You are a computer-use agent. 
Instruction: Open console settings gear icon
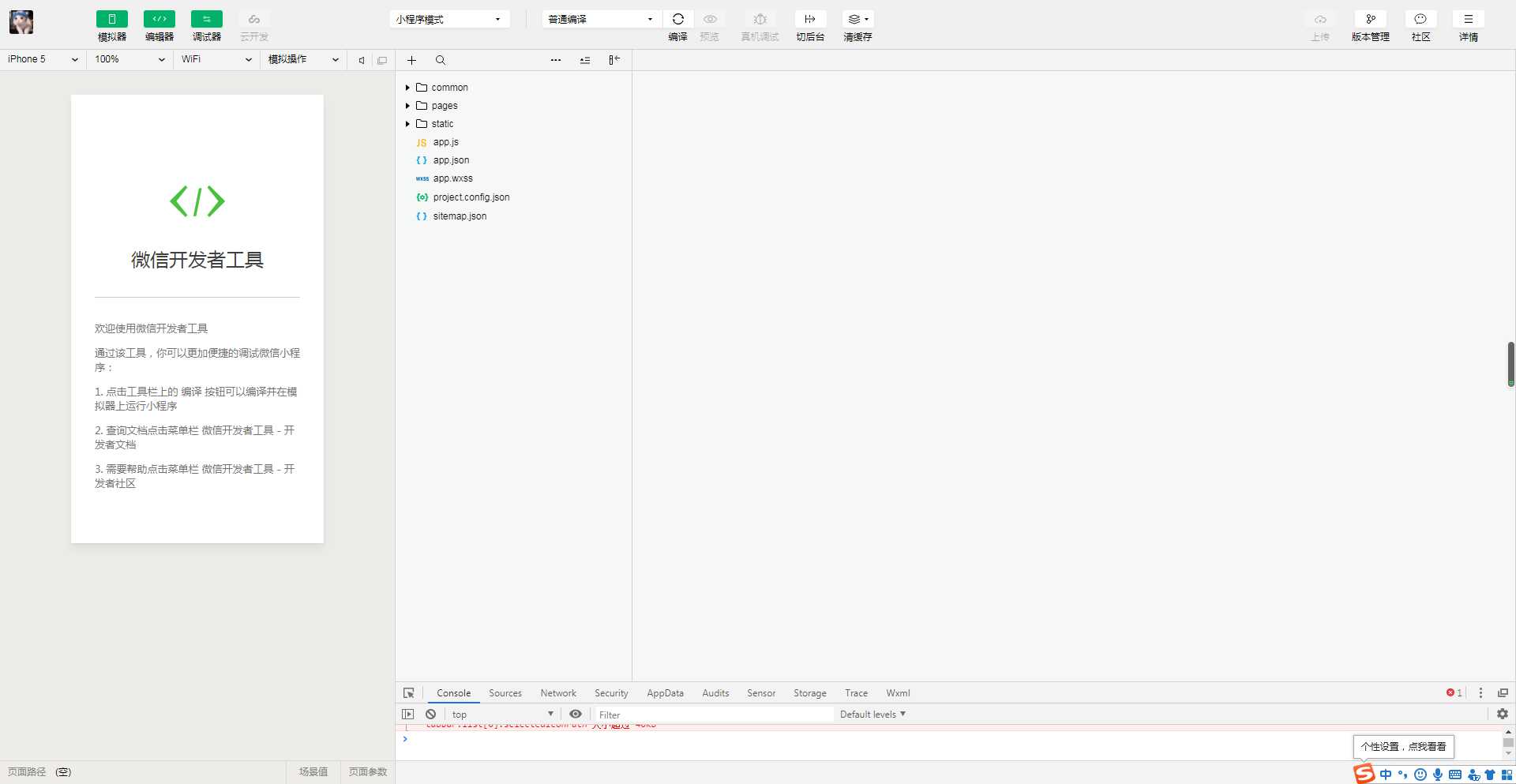pyautogui.click(x=1503, y=714)
